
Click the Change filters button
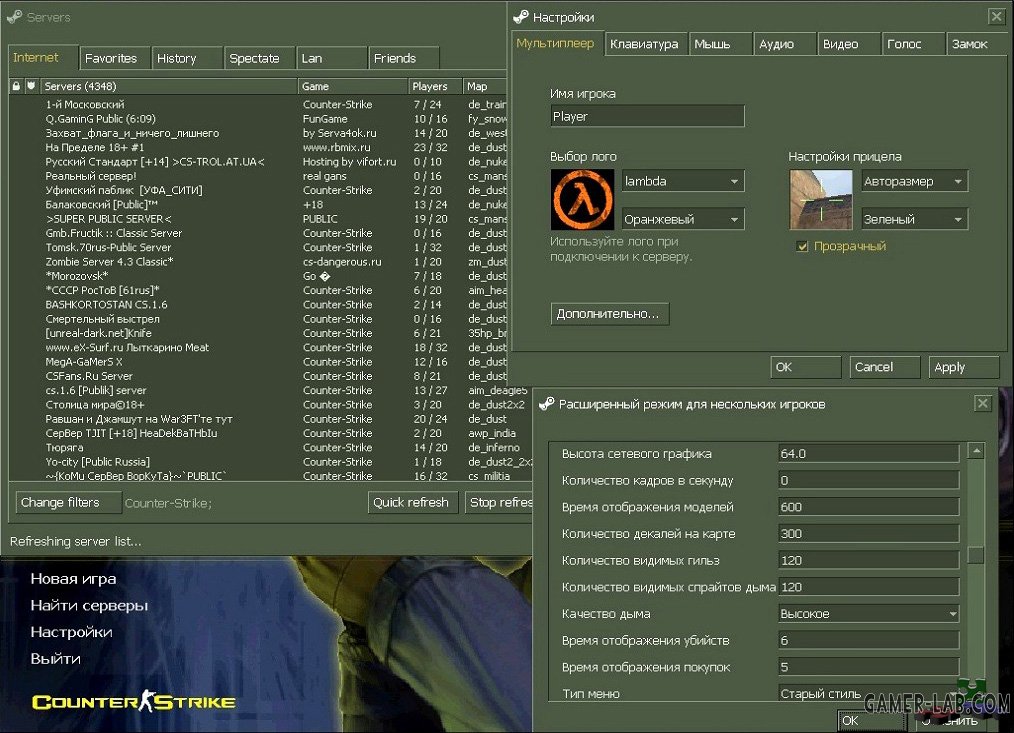[x=69, y=503]
